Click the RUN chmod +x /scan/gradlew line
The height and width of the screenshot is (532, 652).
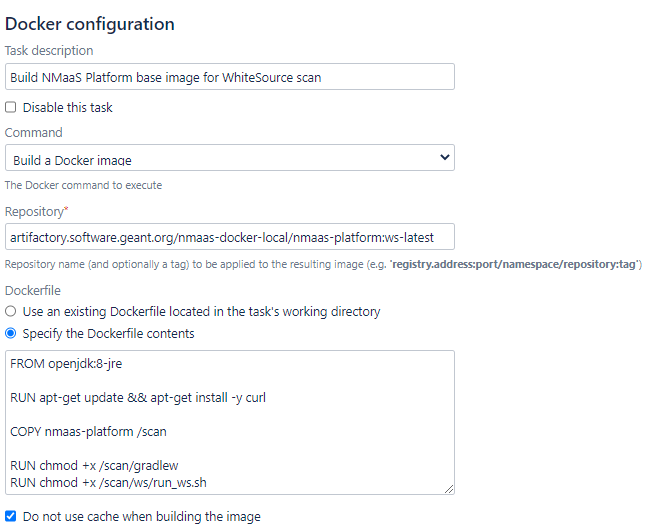[x=94, y=465]
